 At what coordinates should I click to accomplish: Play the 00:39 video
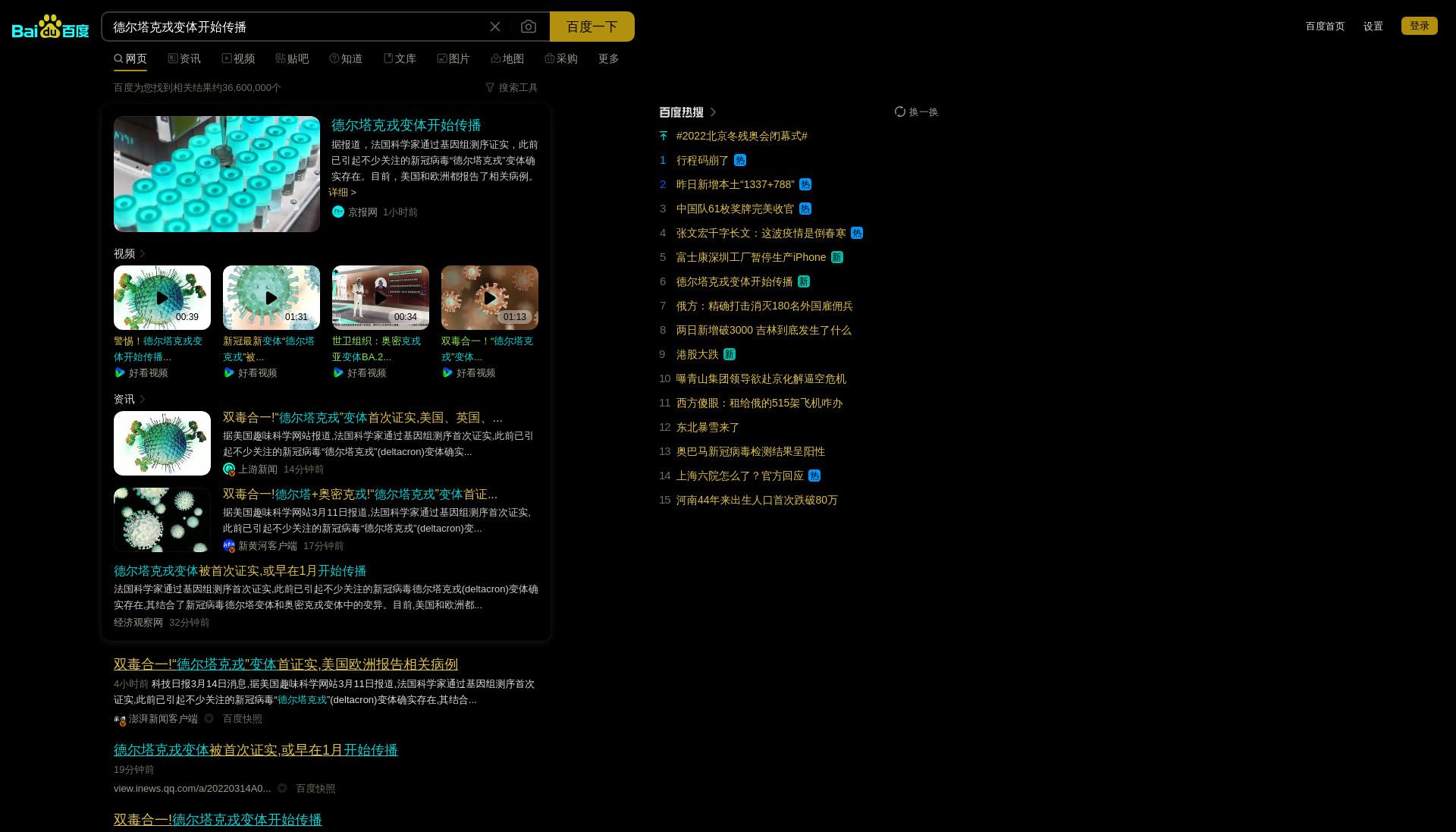[162, 297]
